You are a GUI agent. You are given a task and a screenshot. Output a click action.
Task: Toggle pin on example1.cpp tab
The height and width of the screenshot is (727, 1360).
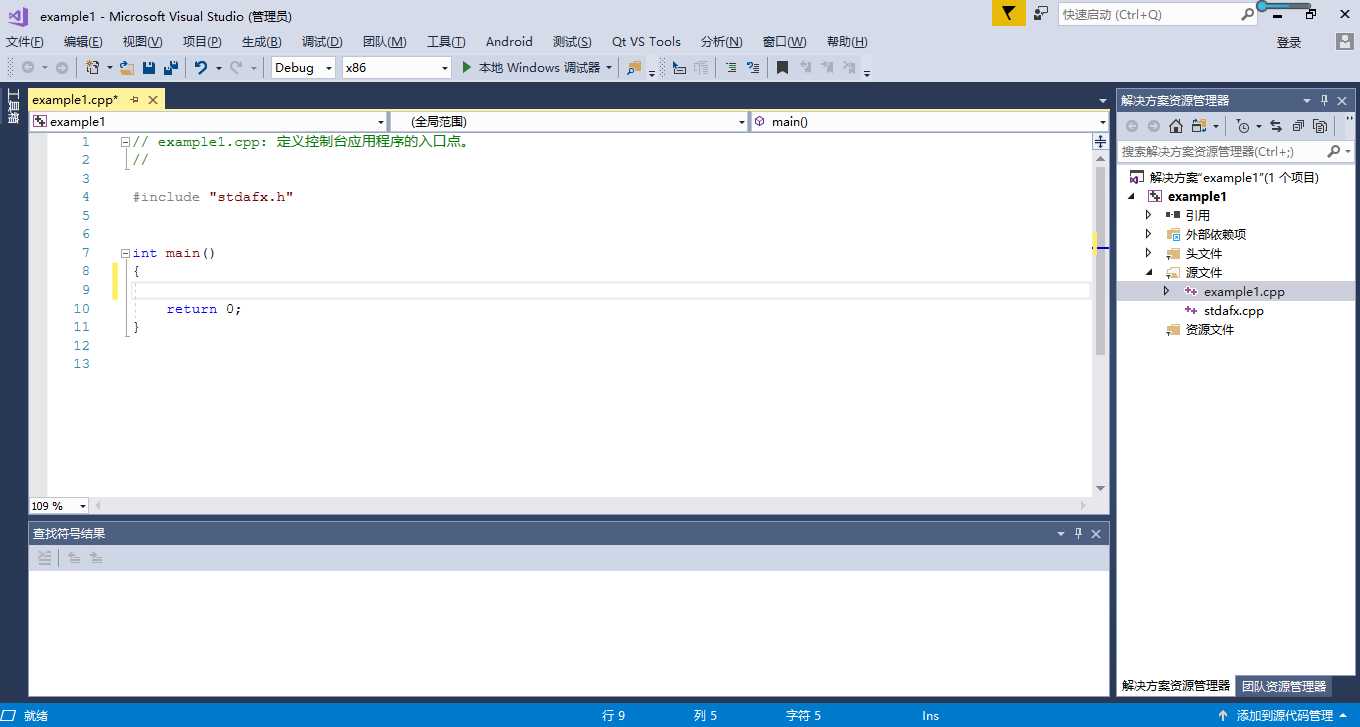[134, 100]
